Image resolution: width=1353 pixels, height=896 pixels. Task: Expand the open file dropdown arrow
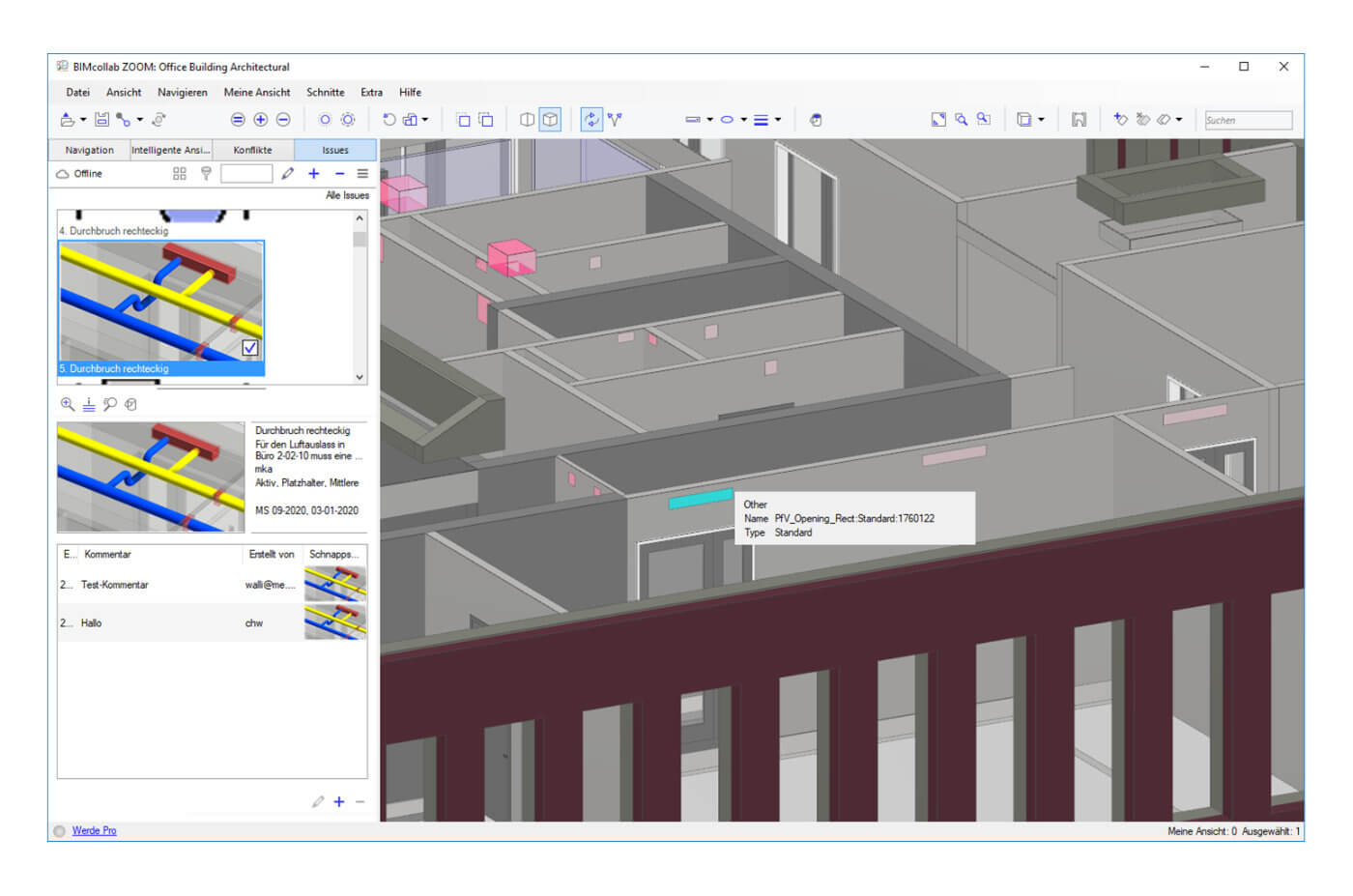coord(83,119)
